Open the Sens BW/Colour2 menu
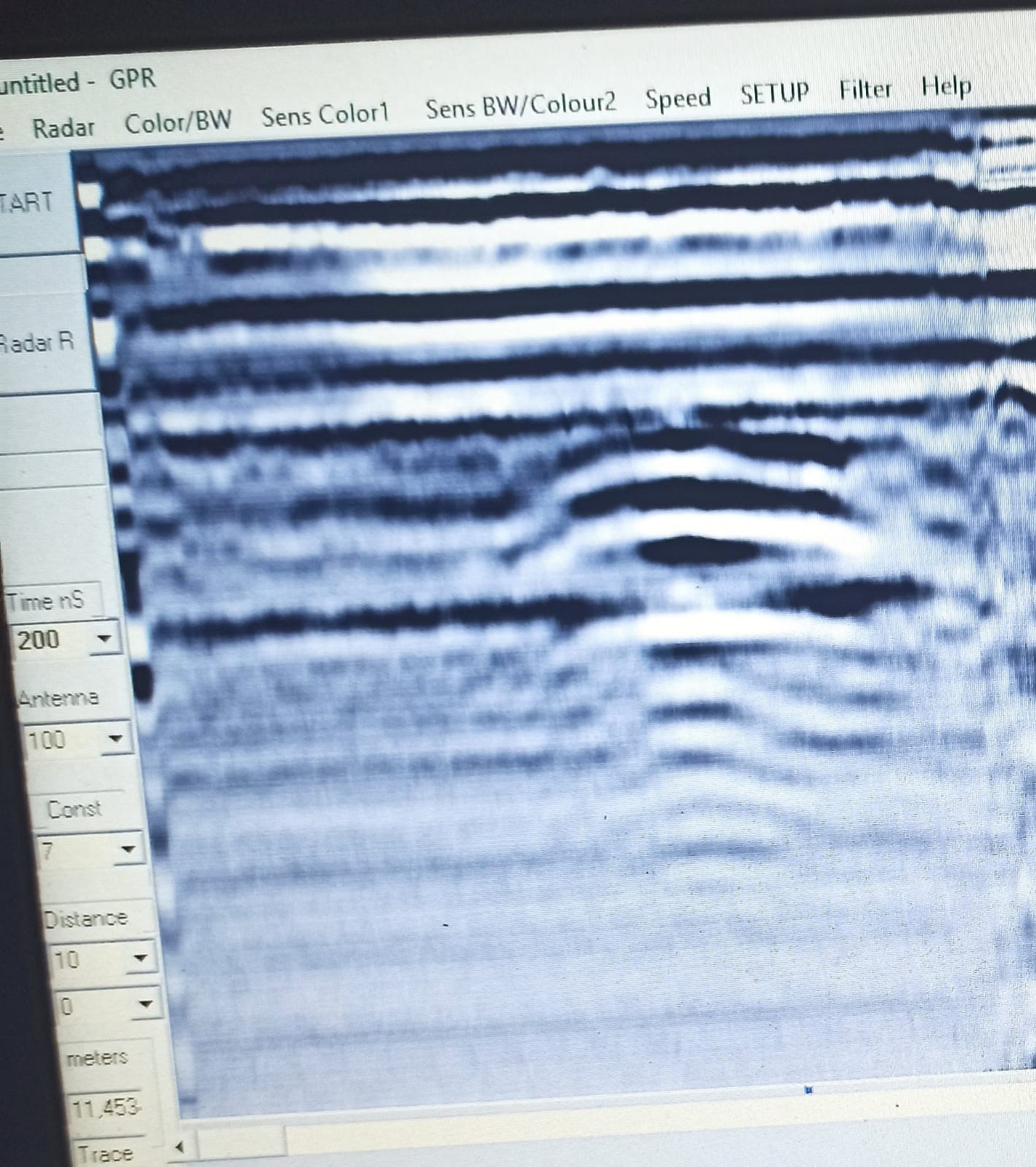 521,105
